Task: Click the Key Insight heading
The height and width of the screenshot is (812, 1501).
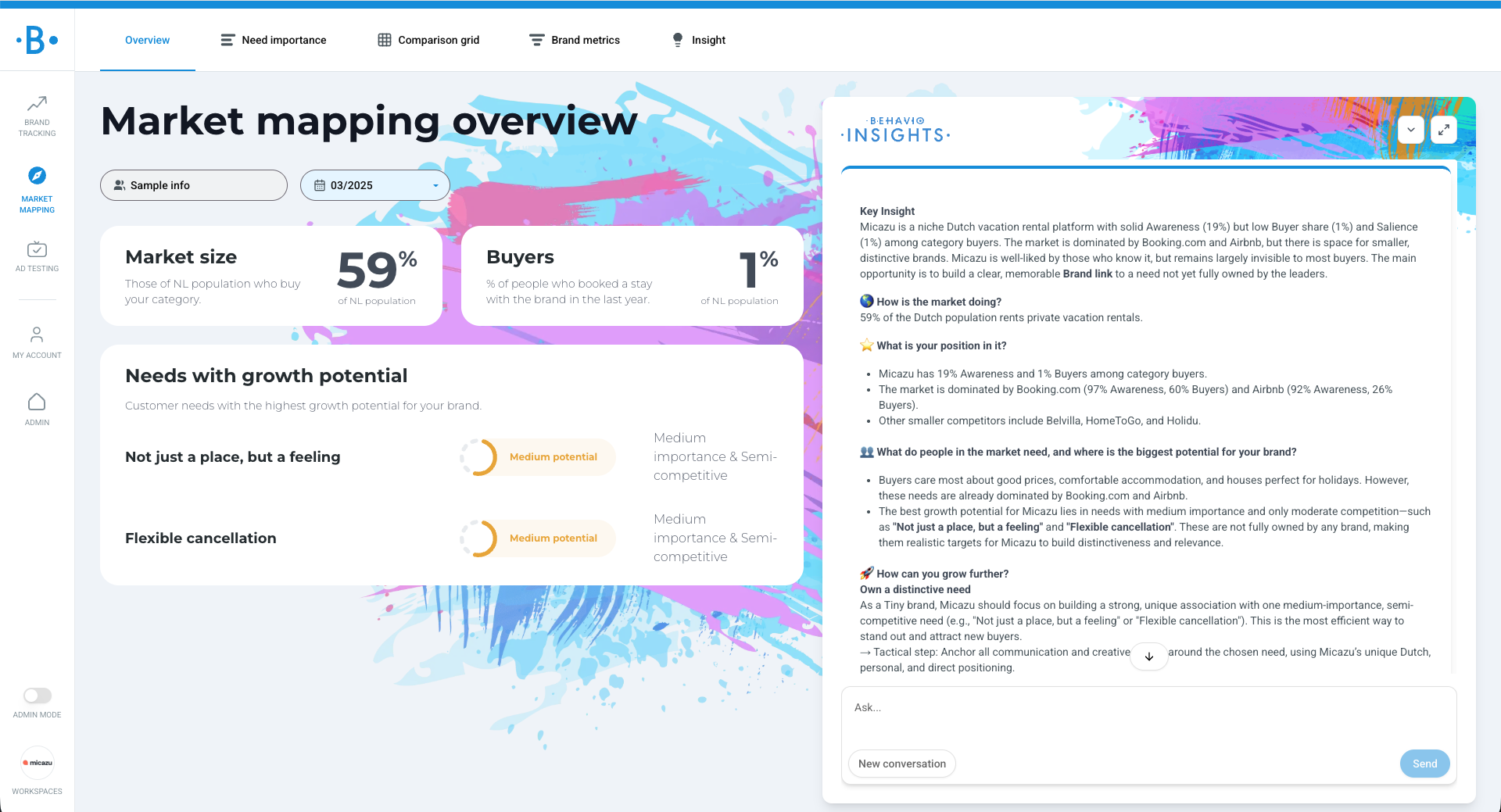Action: coord(887,211)
